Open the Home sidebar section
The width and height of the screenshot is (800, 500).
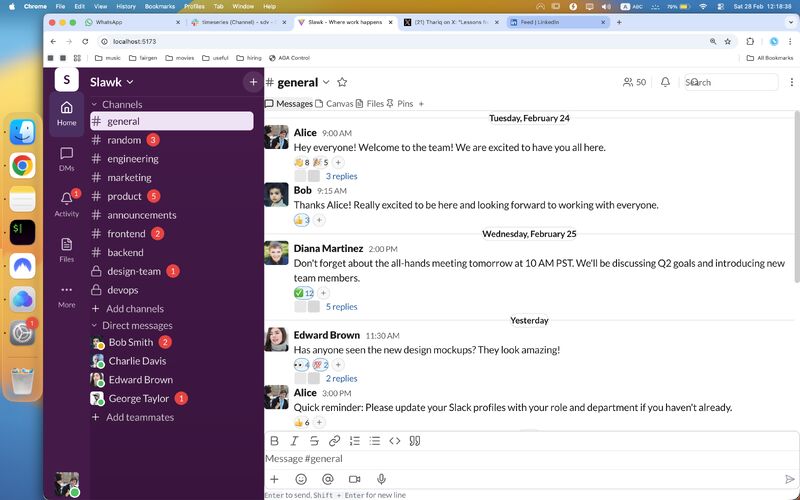[66, 114]
